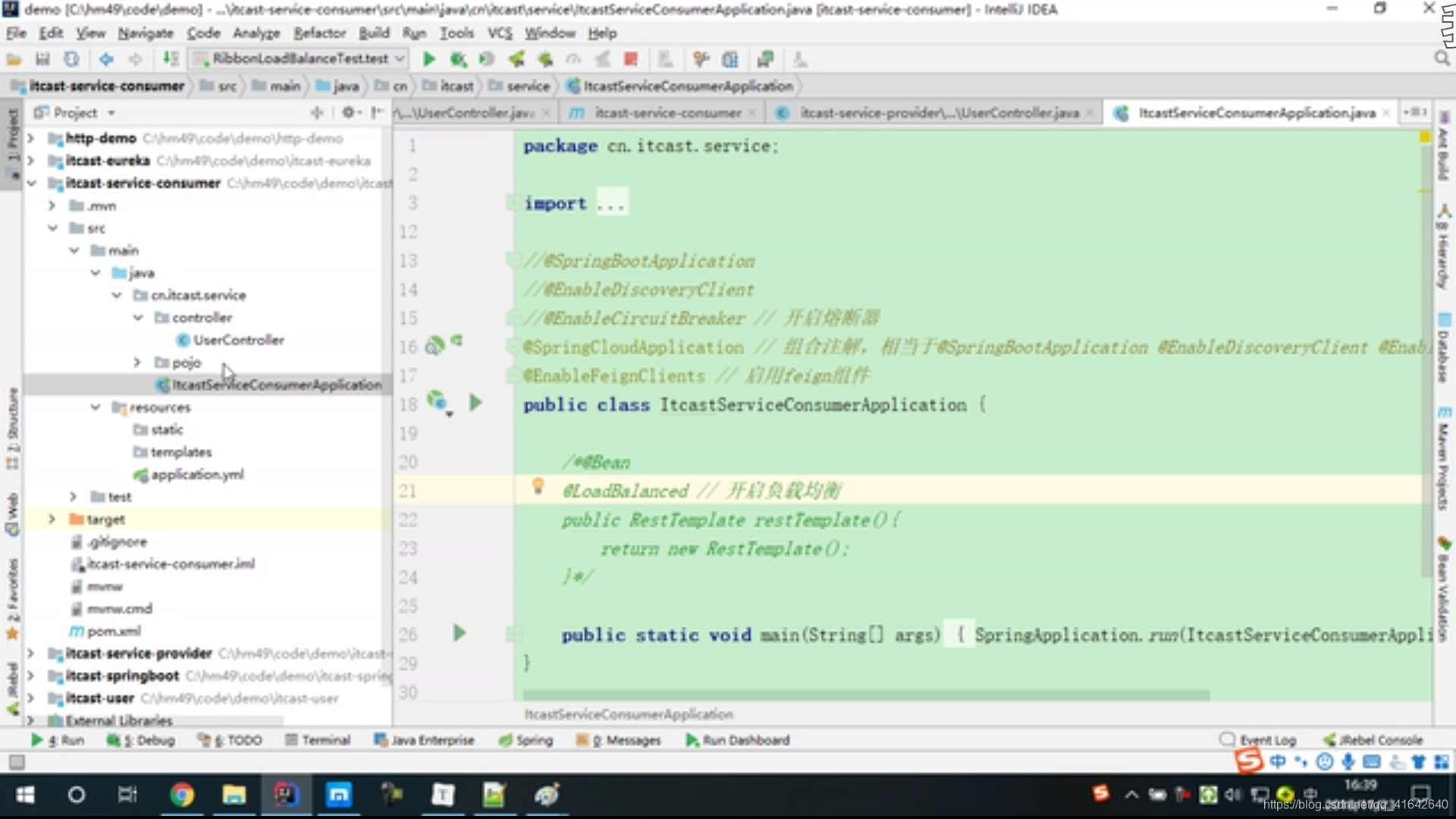Expand the test folder
The width and height of the screenshot is (1456, 819).
pyautogui.click(x=73, y=497)
